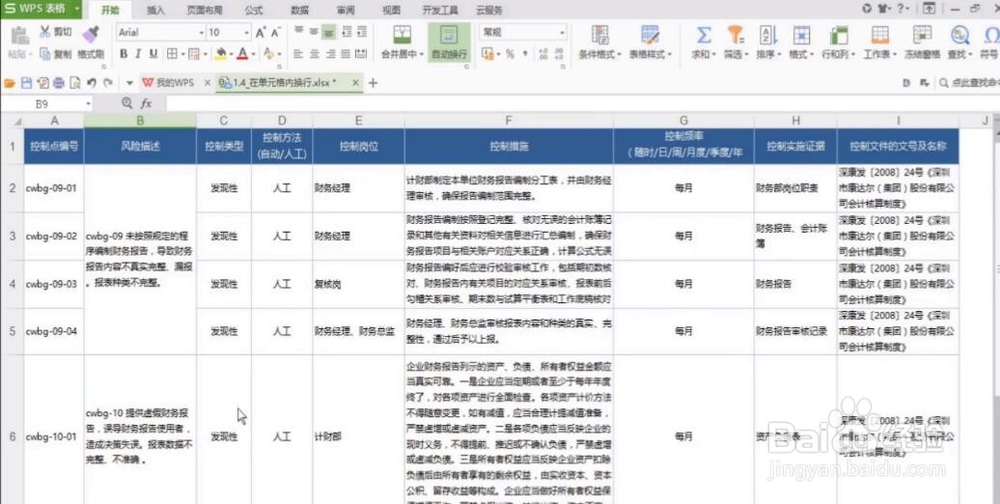Click the Worksheet (工作表) icon
Screen dimensions: 1000x504
(880, 35)
